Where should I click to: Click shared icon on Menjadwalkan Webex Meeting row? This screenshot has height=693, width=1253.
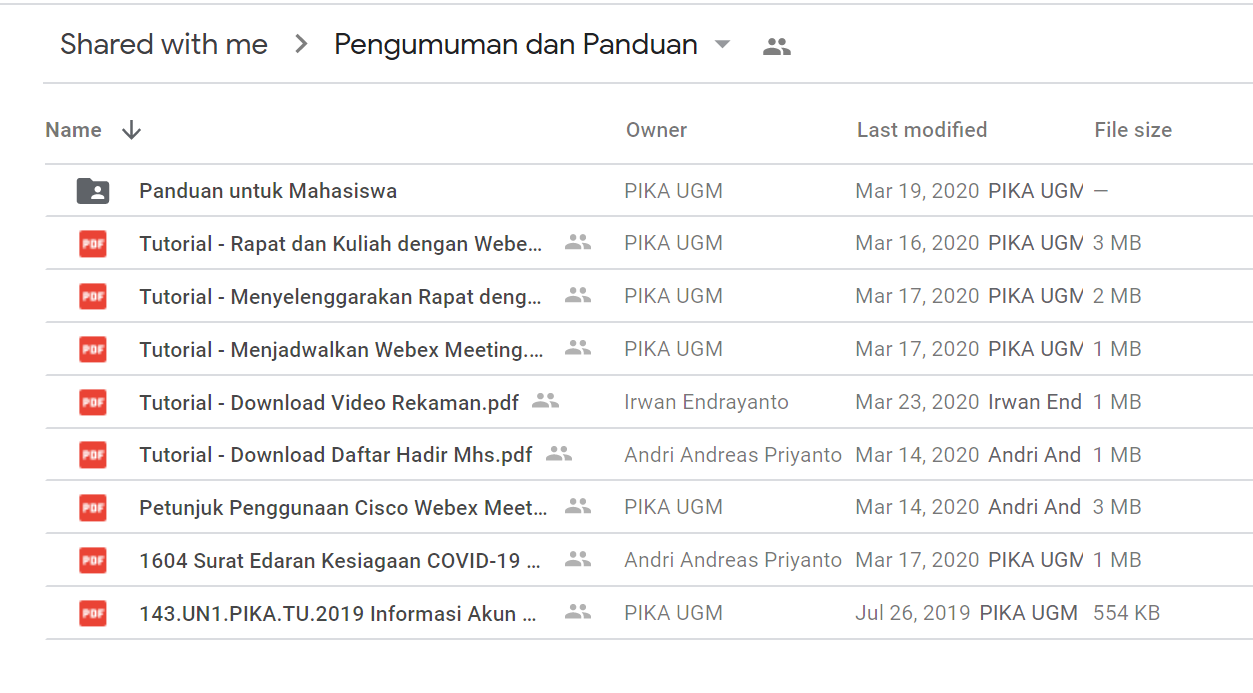tap(578, 348)
